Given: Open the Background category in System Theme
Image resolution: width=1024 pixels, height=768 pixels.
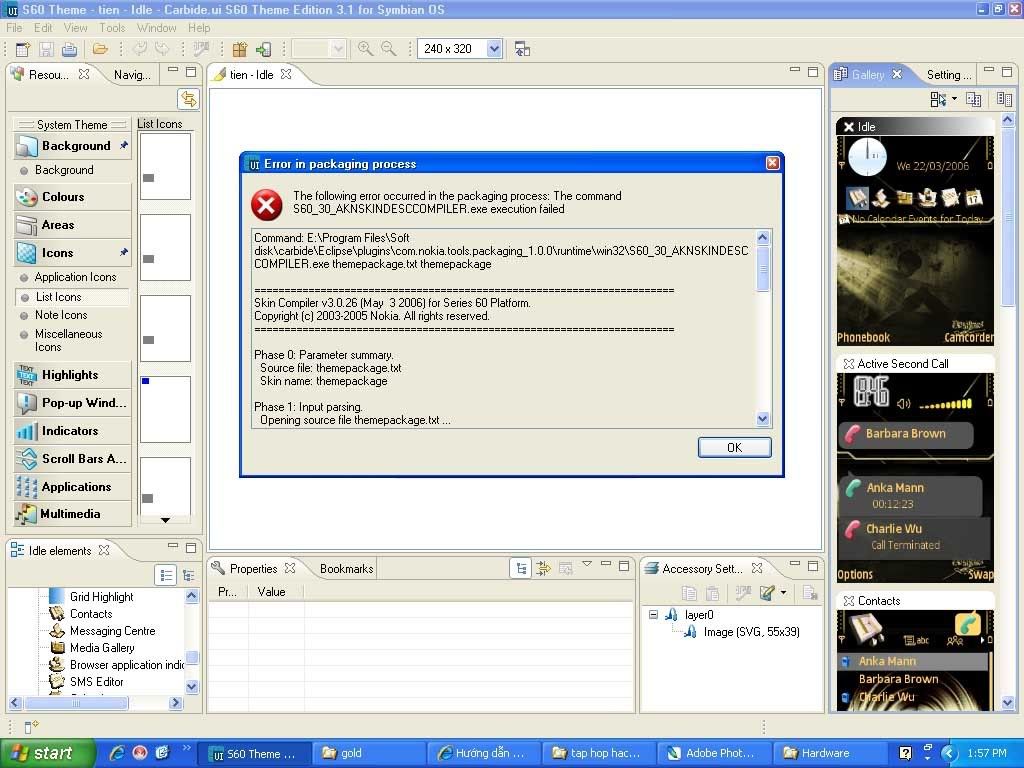Looking at the screenshot, I should coord(72,146).
